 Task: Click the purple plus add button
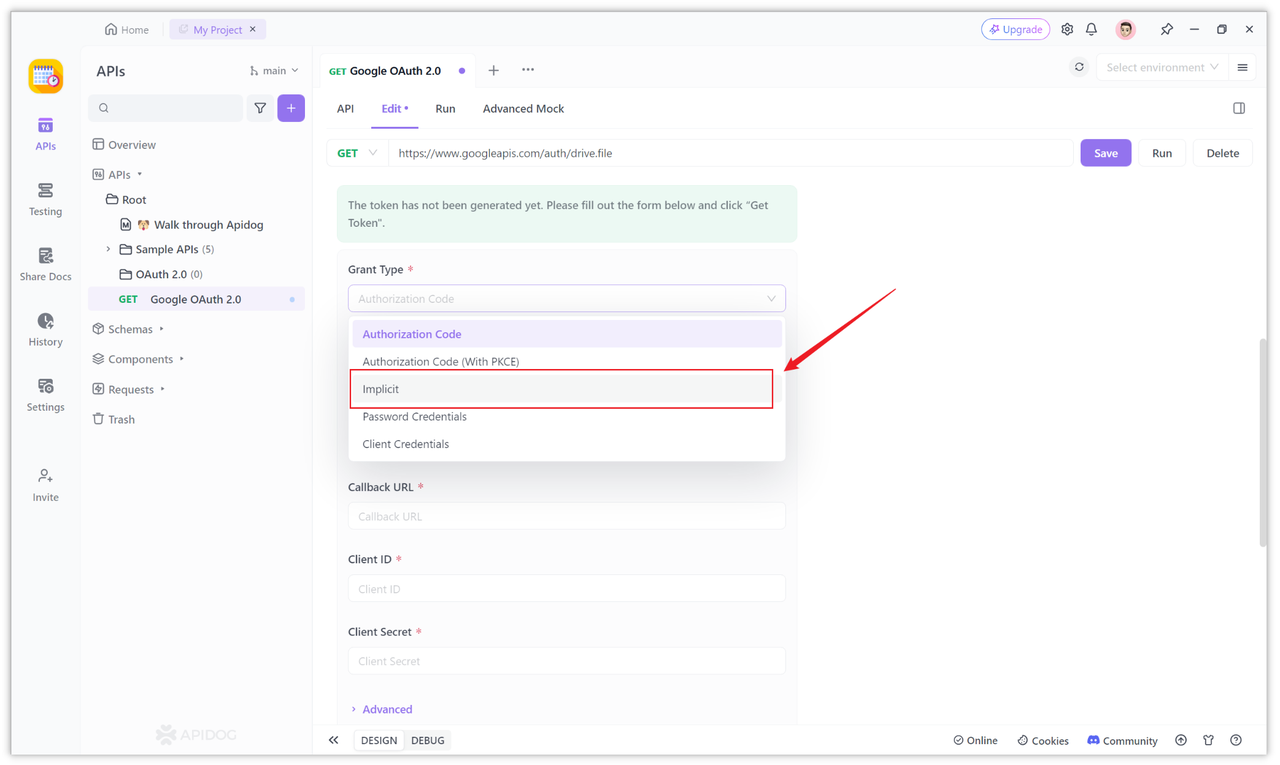click(x=291, y=108)
